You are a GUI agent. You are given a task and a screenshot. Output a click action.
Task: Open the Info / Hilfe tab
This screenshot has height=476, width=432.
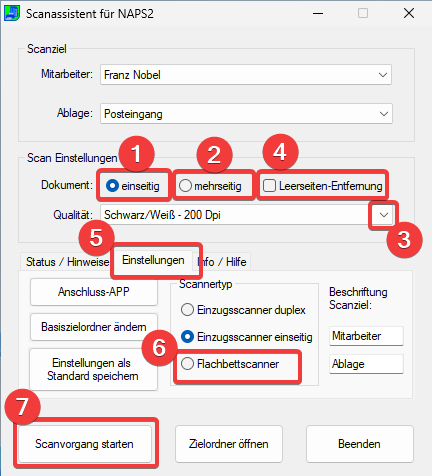coord(222,262)
